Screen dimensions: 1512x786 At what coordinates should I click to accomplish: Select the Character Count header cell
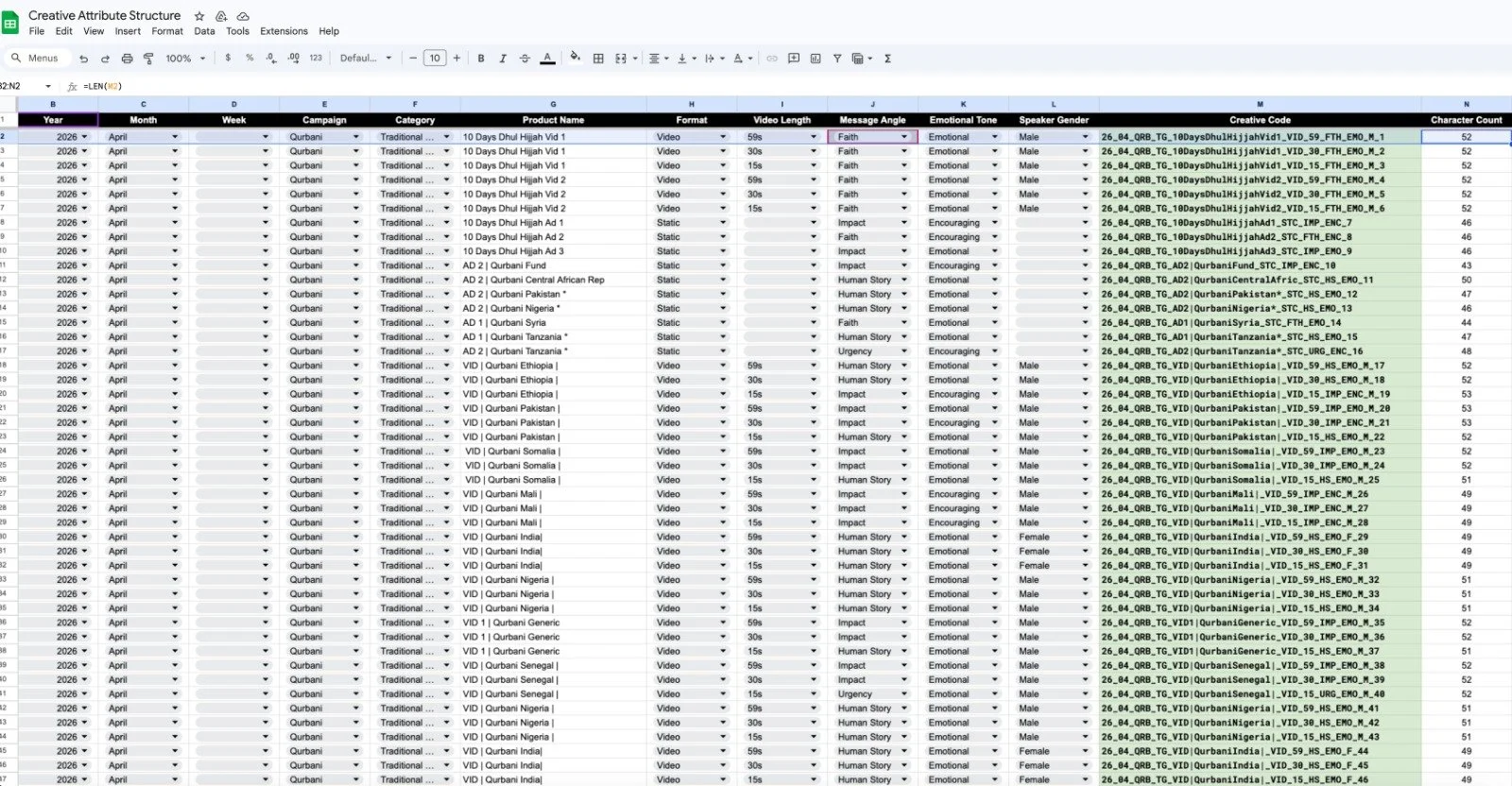point(1466,120)
